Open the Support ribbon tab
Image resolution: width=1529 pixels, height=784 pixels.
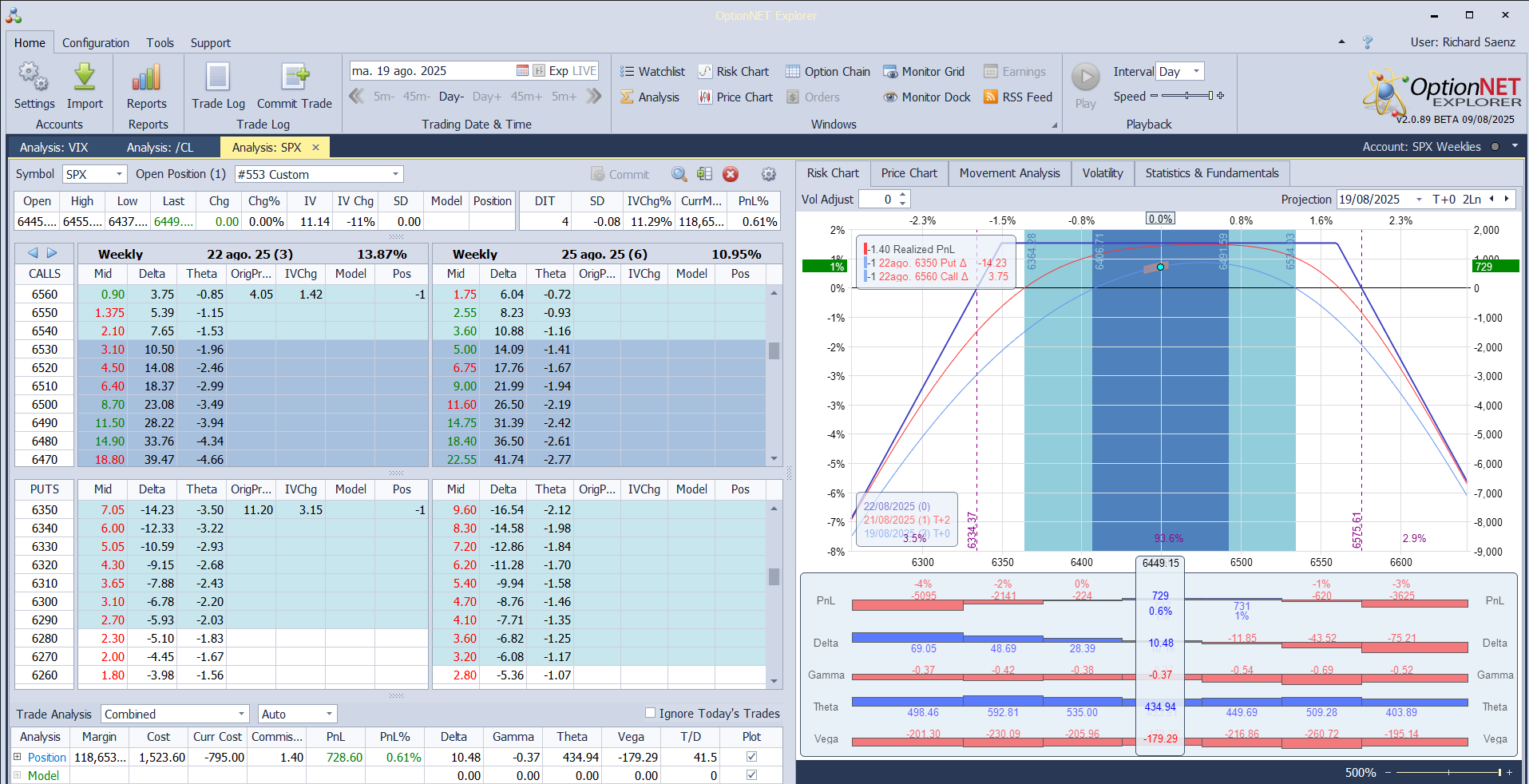pos(210,43)
